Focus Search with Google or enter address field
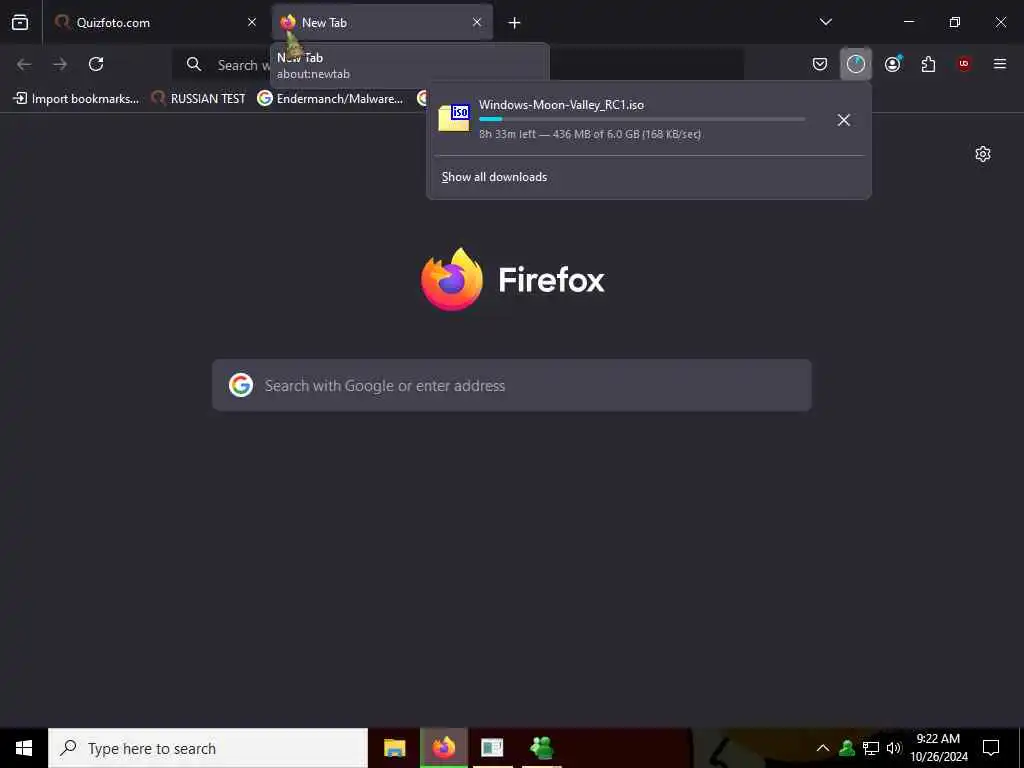 pyautogui.click(x=512, y=385)
